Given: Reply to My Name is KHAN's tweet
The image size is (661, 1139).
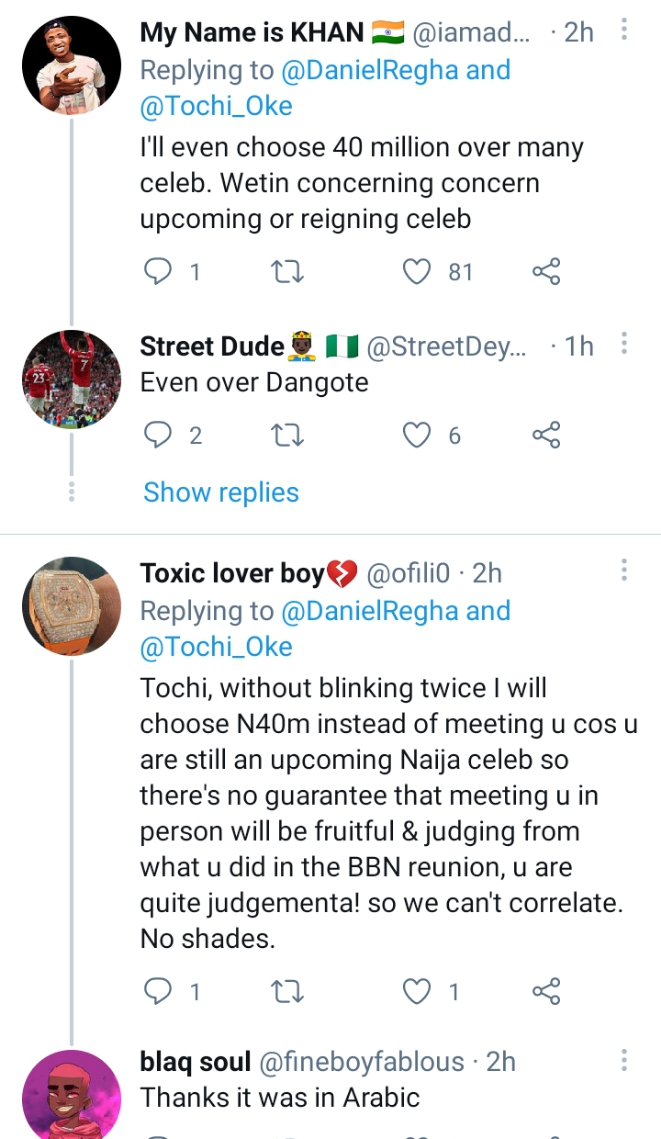Looking at the screenshot, I should [159, 271].
